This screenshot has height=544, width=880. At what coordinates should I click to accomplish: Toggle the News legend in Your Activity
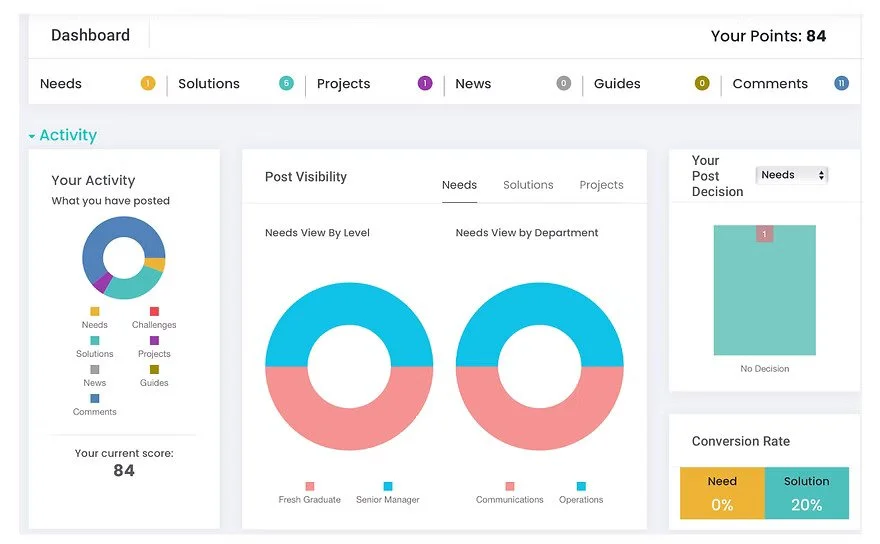coord(94,376)
